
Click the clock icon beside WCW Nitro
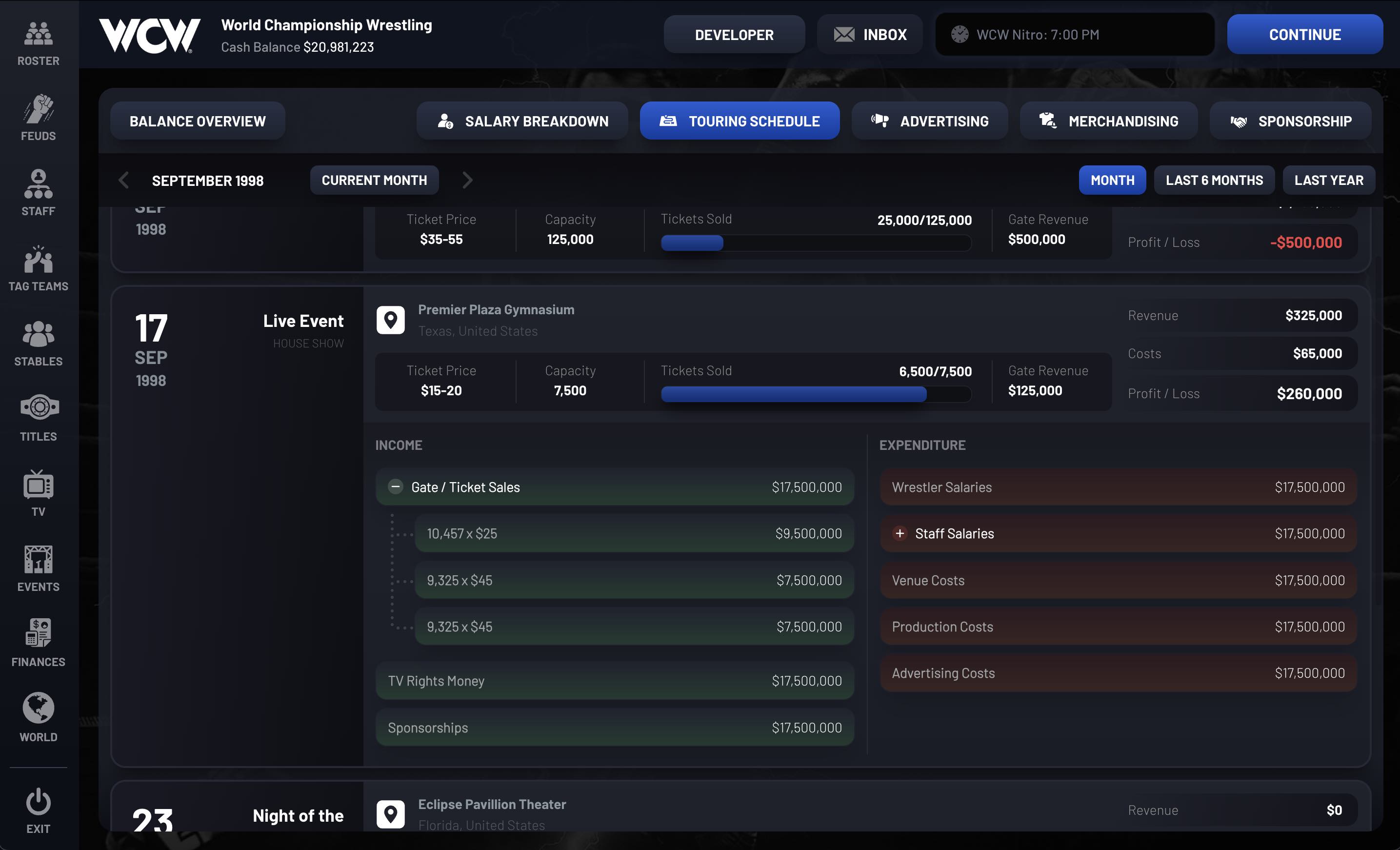(960, 35)
